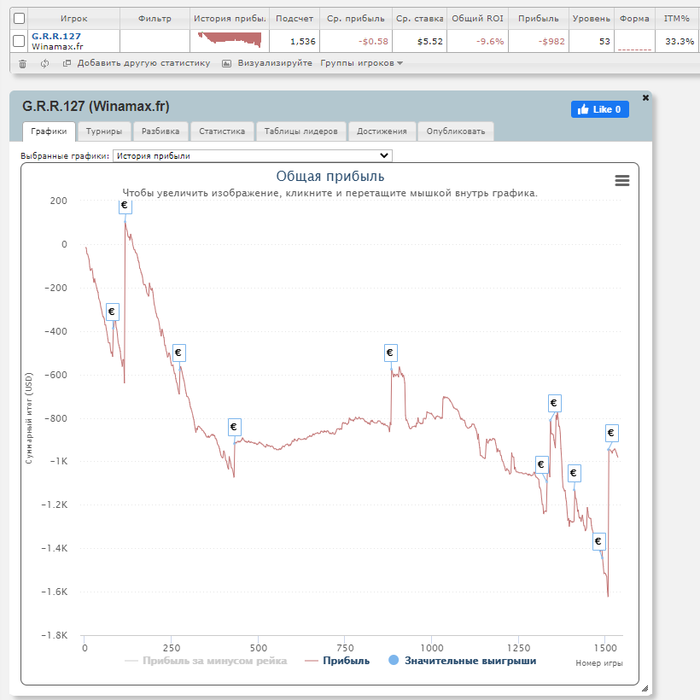Tick the select-all checkbox in the table header
The width and height of the screenshot is (700, 700).
point(19,19)
